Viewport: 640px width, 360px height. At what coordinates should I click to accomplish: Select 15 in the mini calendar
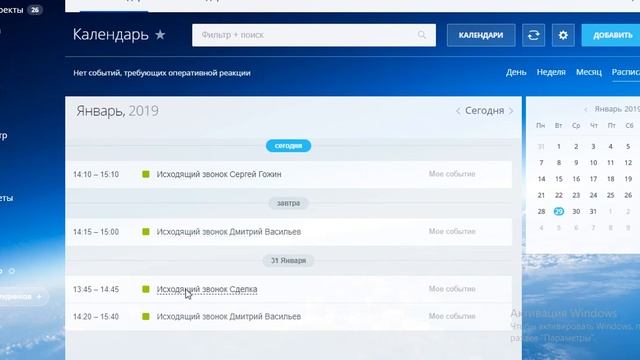[559, 179]
